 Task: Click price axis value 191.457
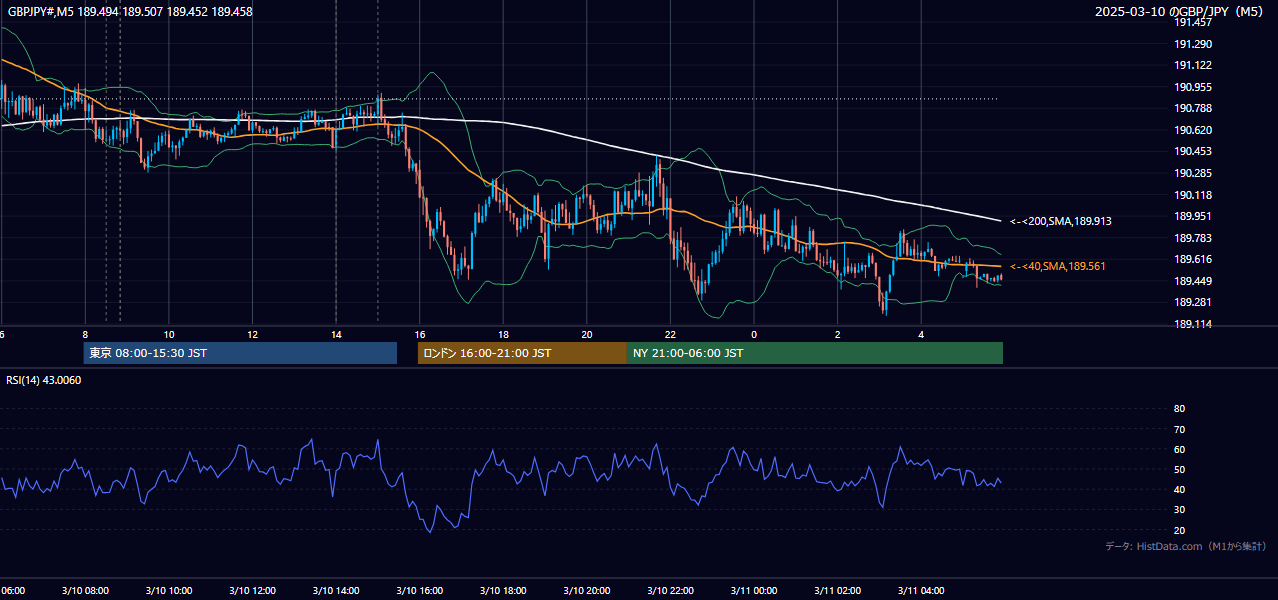[1193, 22]
